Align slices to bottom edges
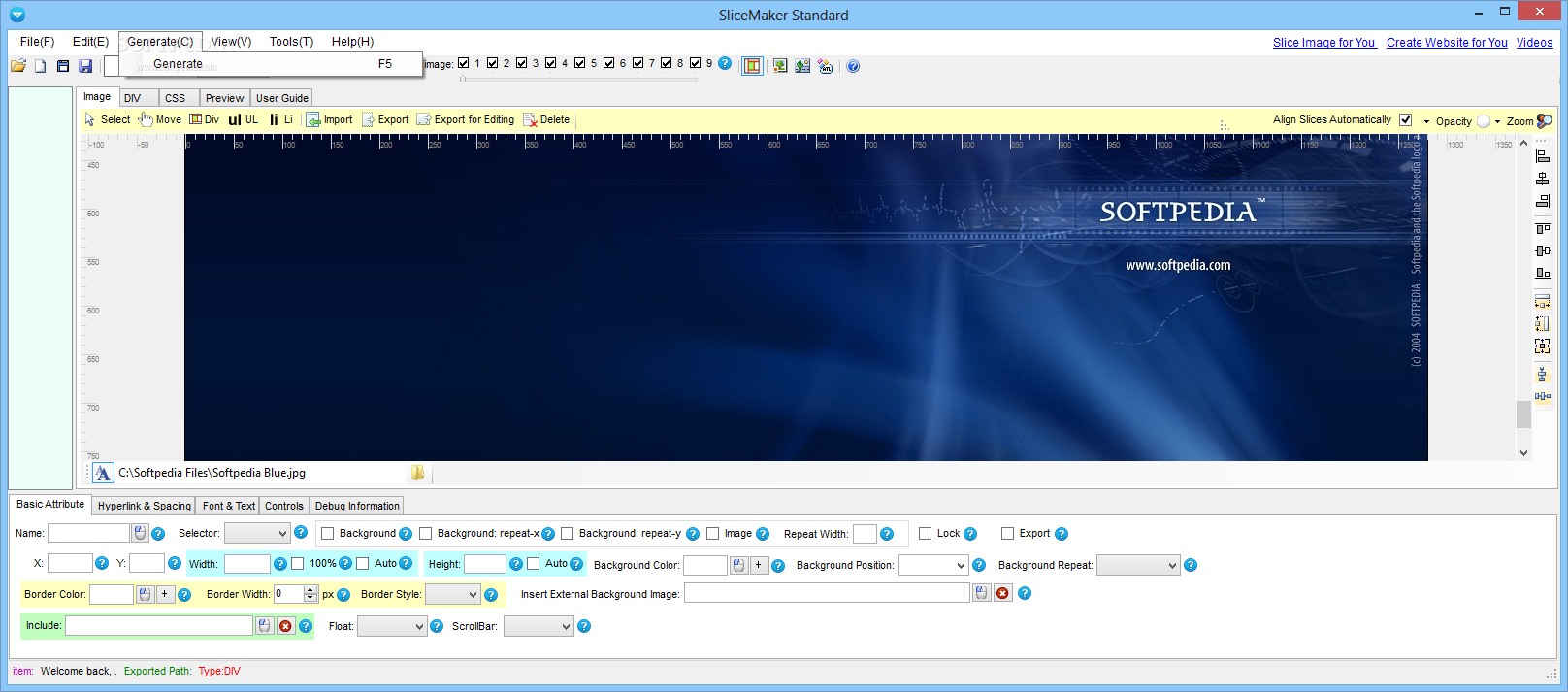The image size is (1568, 692). pyautogui.click(x=1543, y=273)
